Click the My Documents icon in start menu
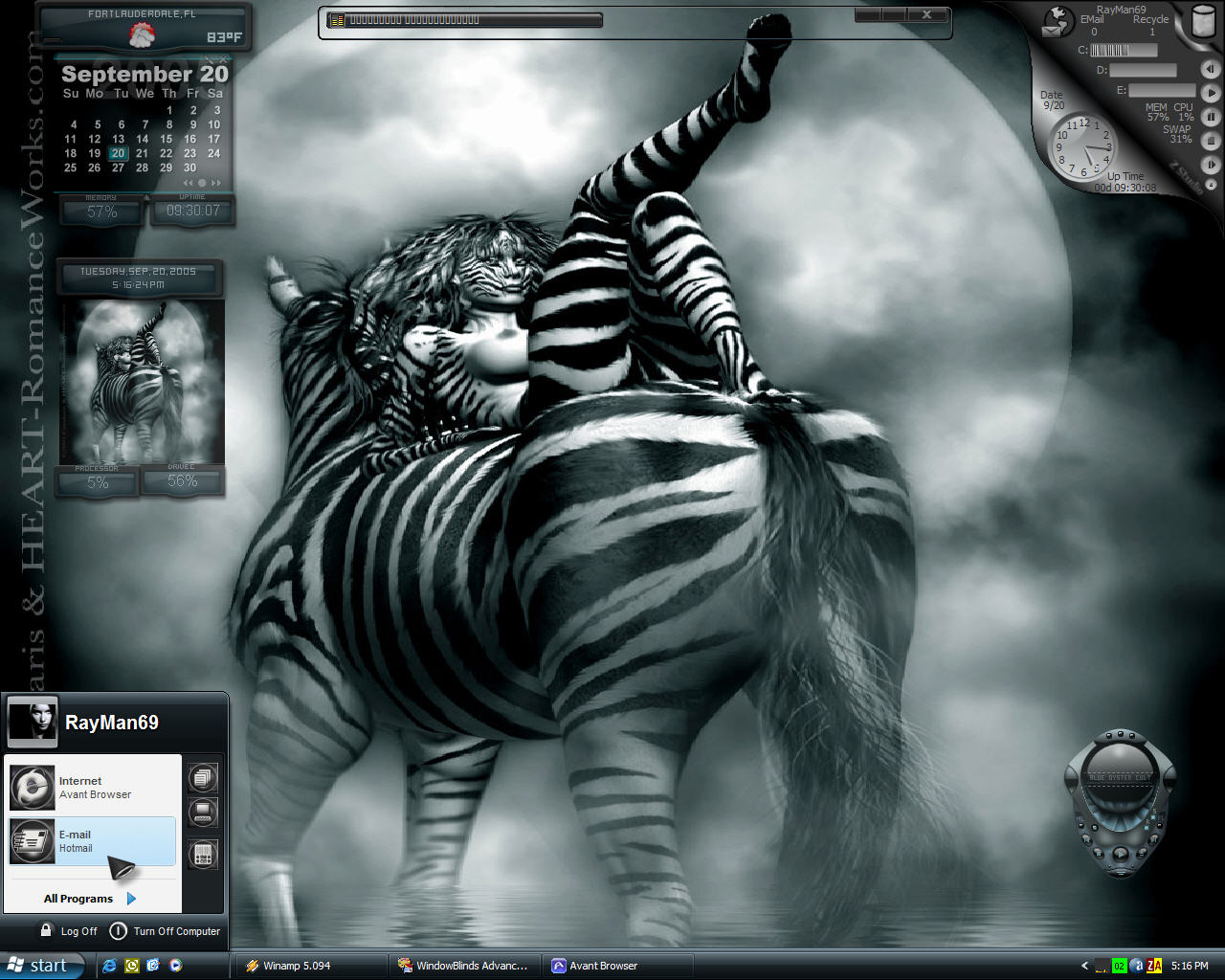 pyautogui.click(x=202, y=778)
